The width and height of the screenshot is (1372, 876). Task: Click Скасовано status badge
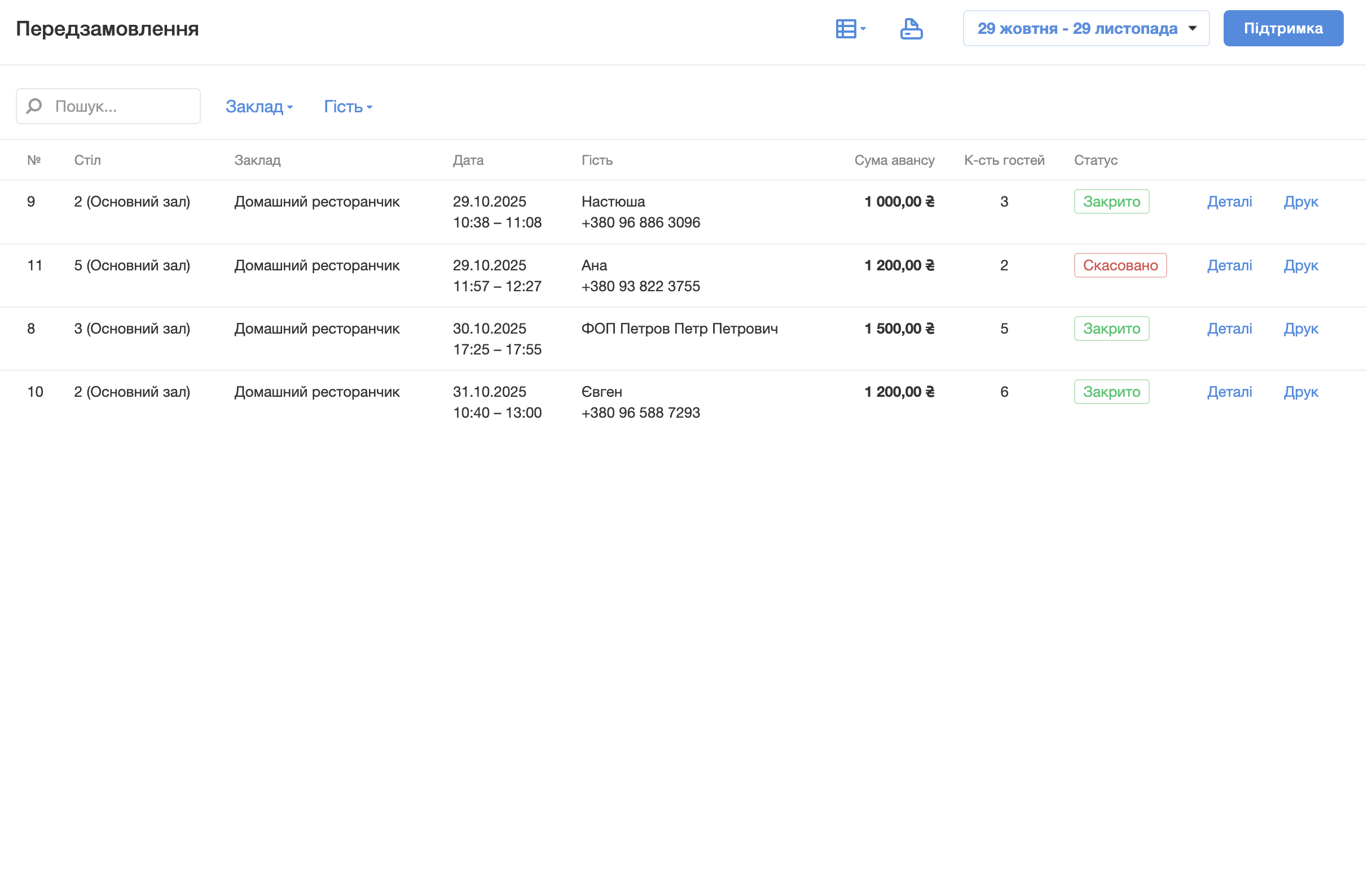pos(1121,266)
